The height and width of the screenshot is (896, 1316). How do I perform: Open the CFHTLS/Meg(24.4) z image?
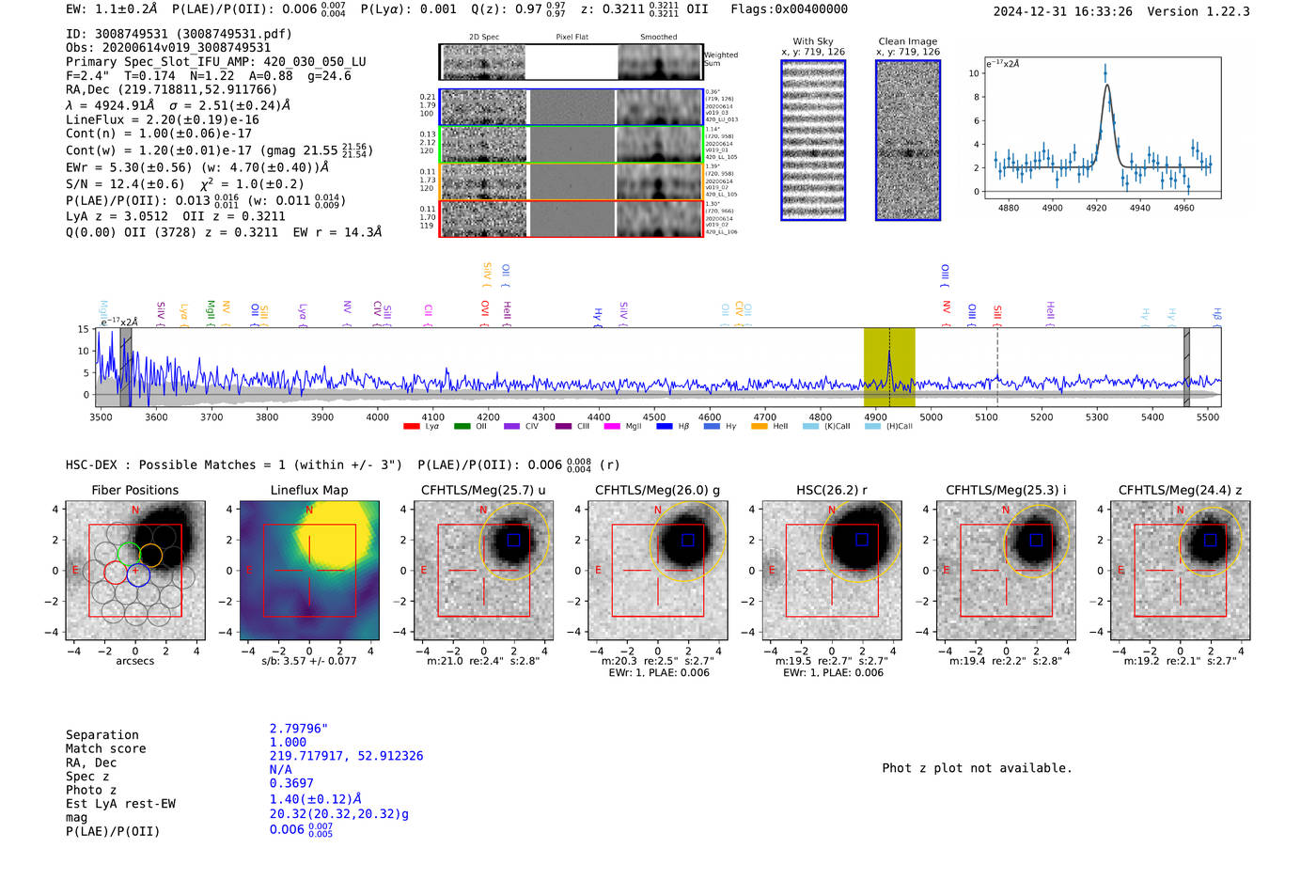[1181, 571]
